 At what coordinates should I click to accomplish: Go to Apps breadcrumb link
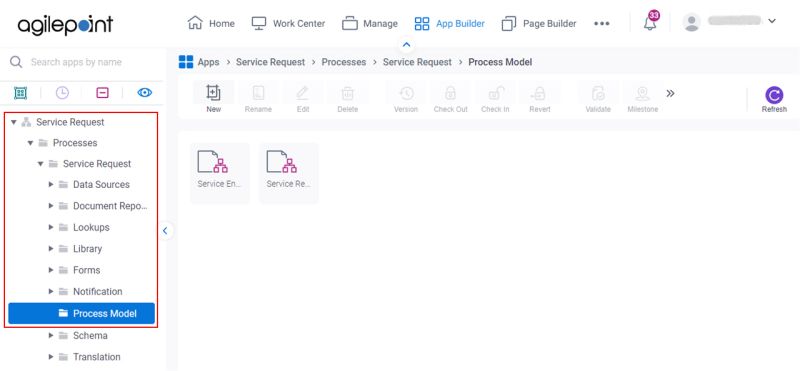pos(208,62)
